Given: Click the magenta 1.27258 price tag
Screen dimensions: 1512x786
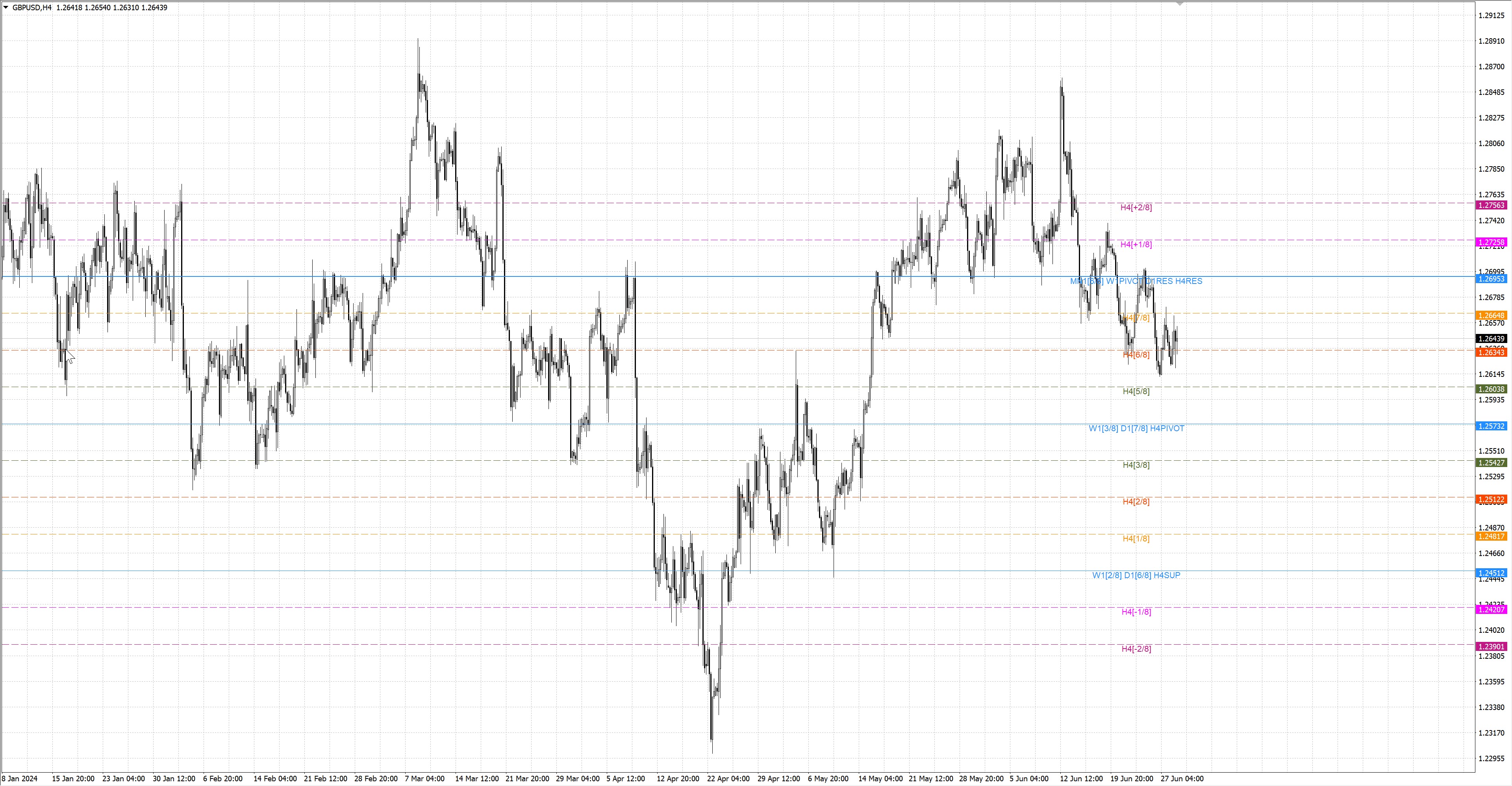Looking at the screenshot, I should (x=1491, y=243).
